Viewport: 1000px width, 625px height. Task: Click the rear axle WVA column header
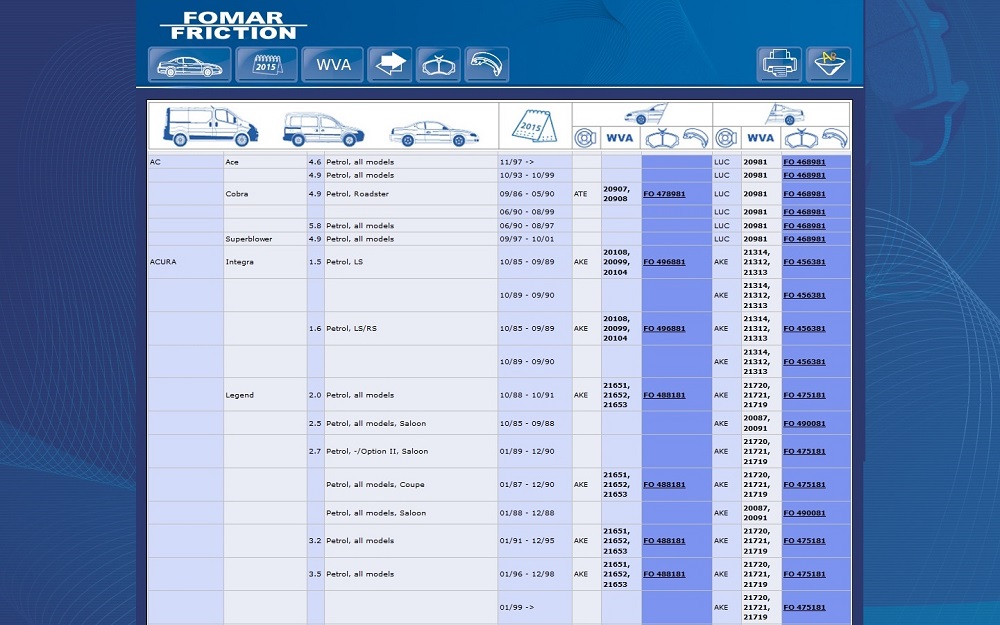tap(761, 138)
